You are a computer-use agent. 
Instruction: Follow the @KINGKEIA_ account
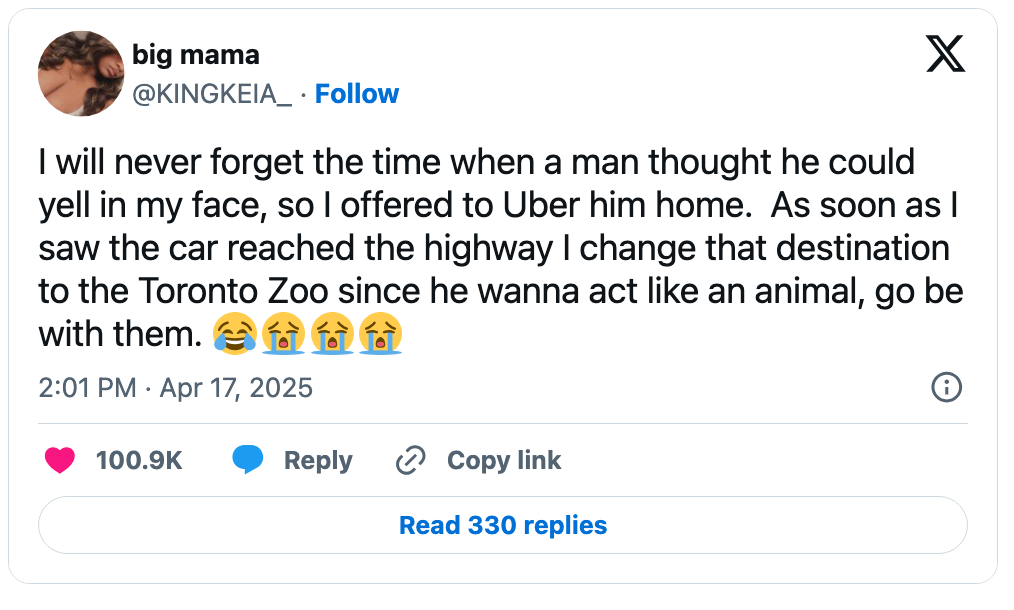point(357,93)
